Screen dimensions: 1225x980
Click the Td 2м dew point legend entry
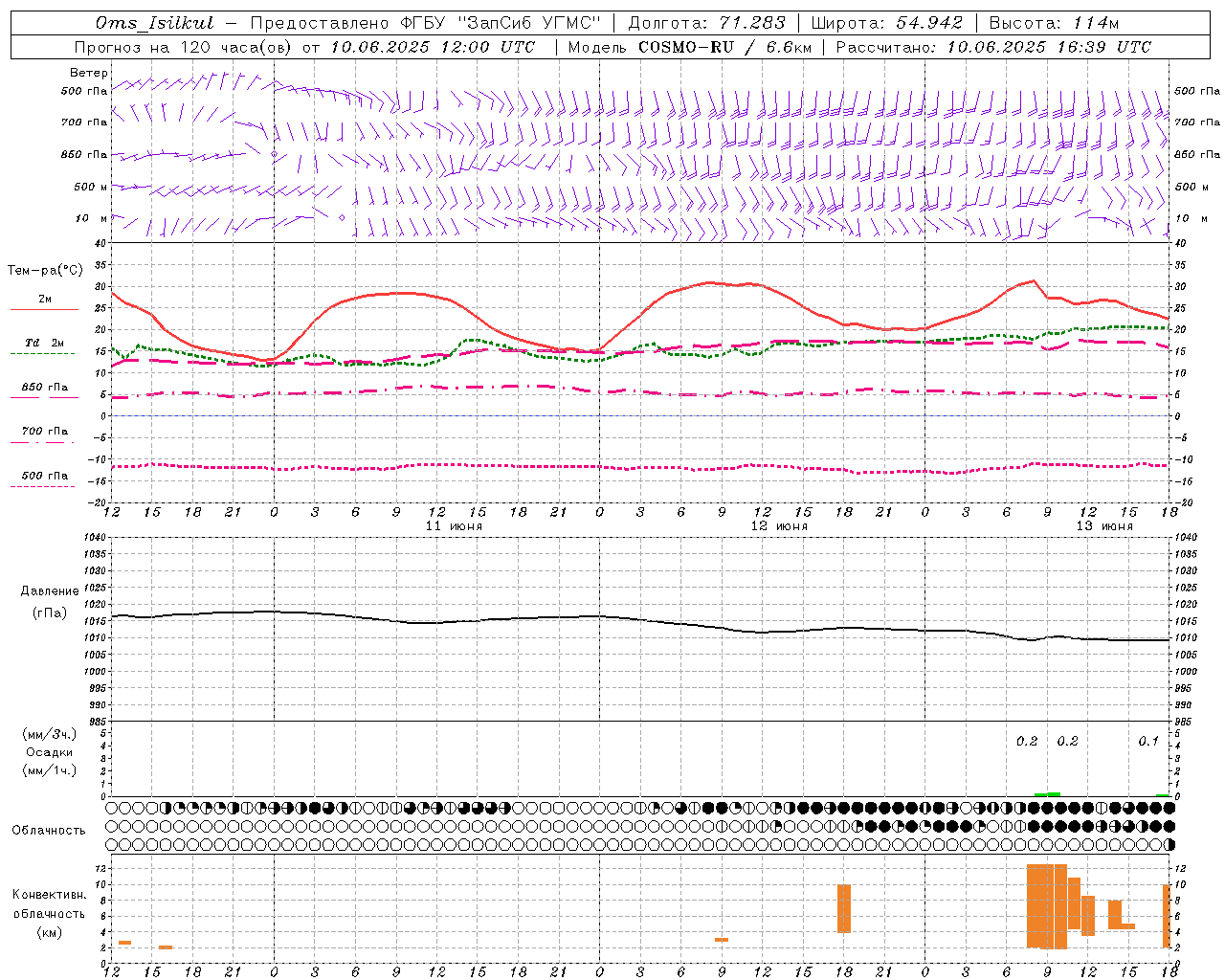(44, 347)
